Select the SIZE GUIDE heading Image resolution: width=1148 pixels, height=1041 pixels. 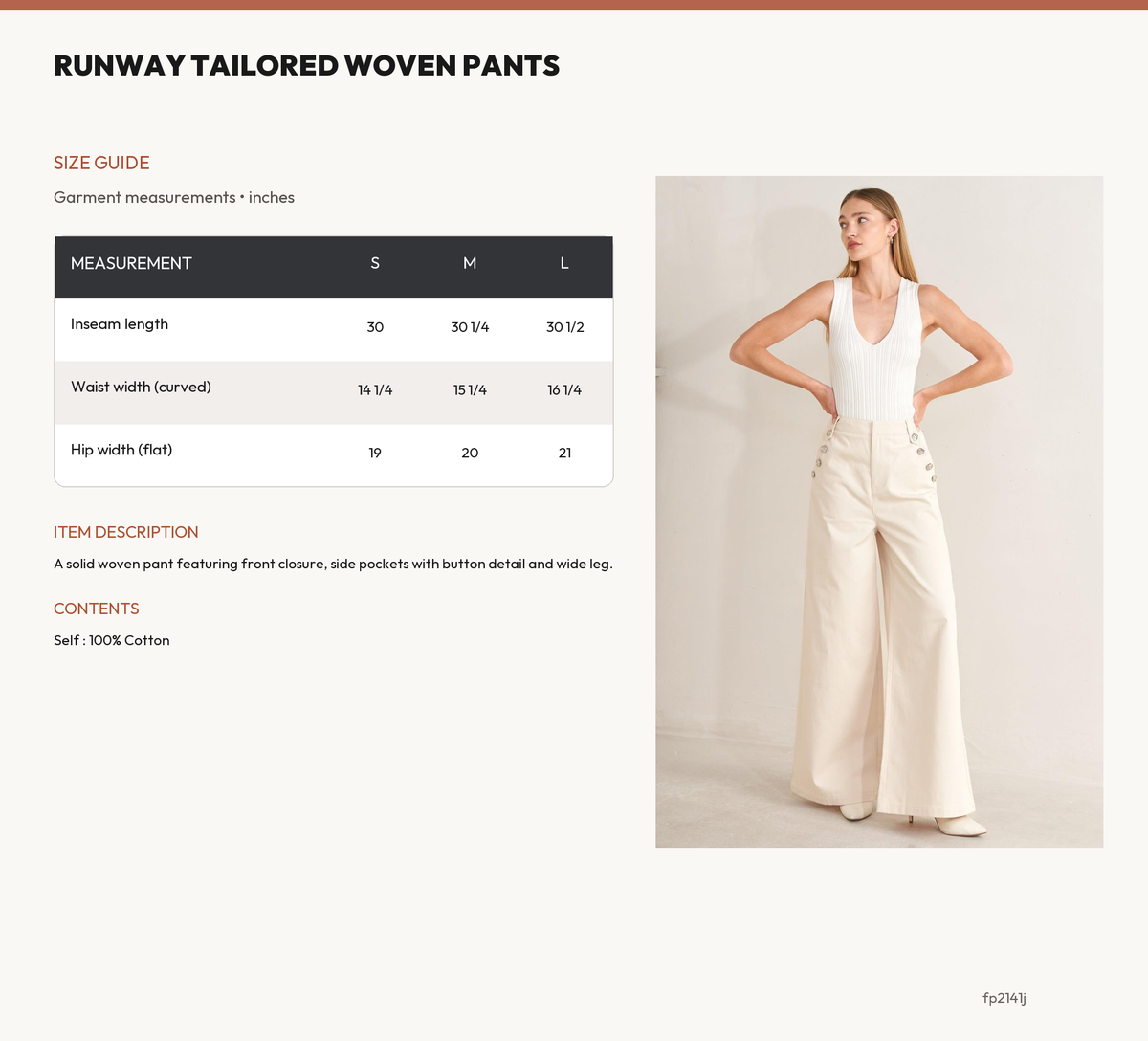101,163
